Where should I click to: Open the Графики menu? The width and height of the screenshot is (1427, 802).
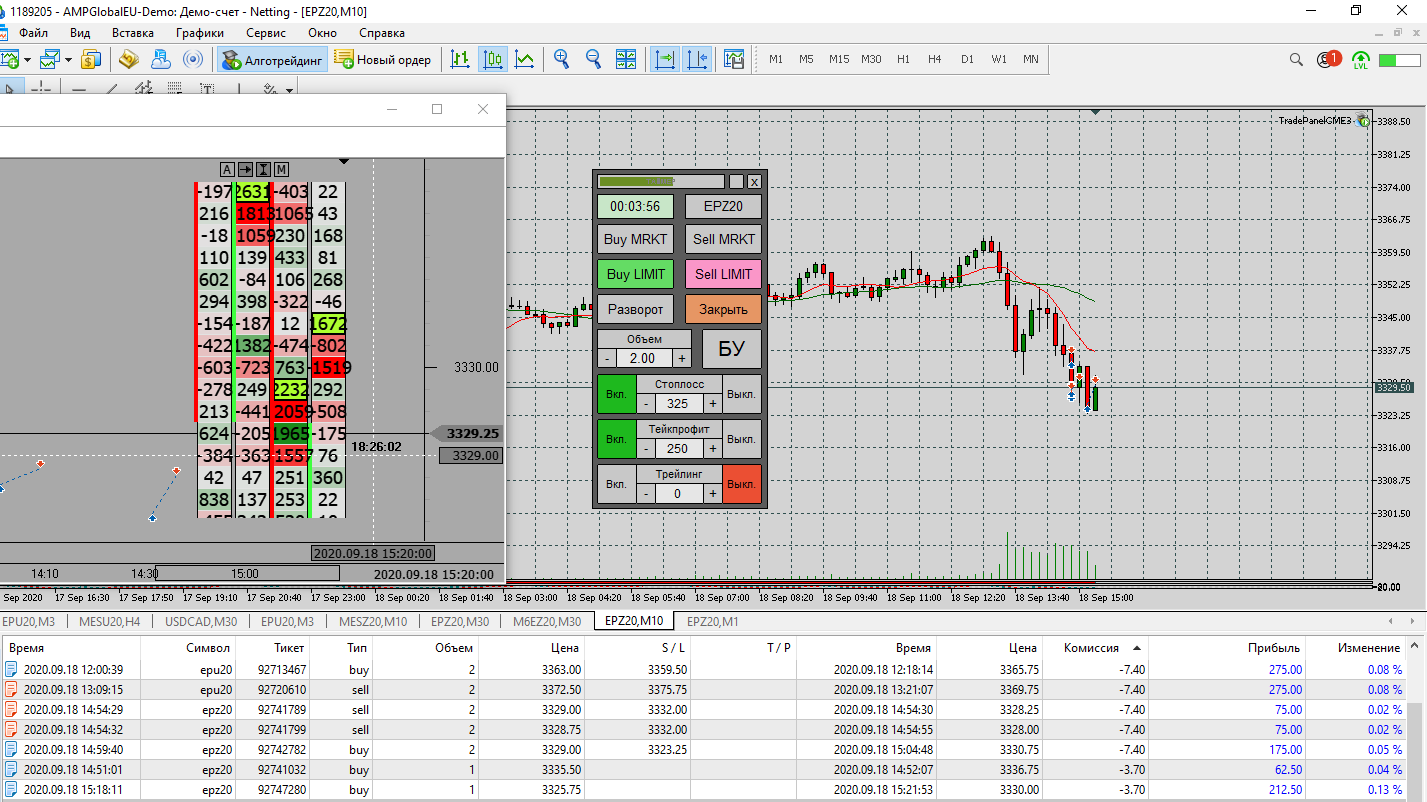tap(199, 33)
